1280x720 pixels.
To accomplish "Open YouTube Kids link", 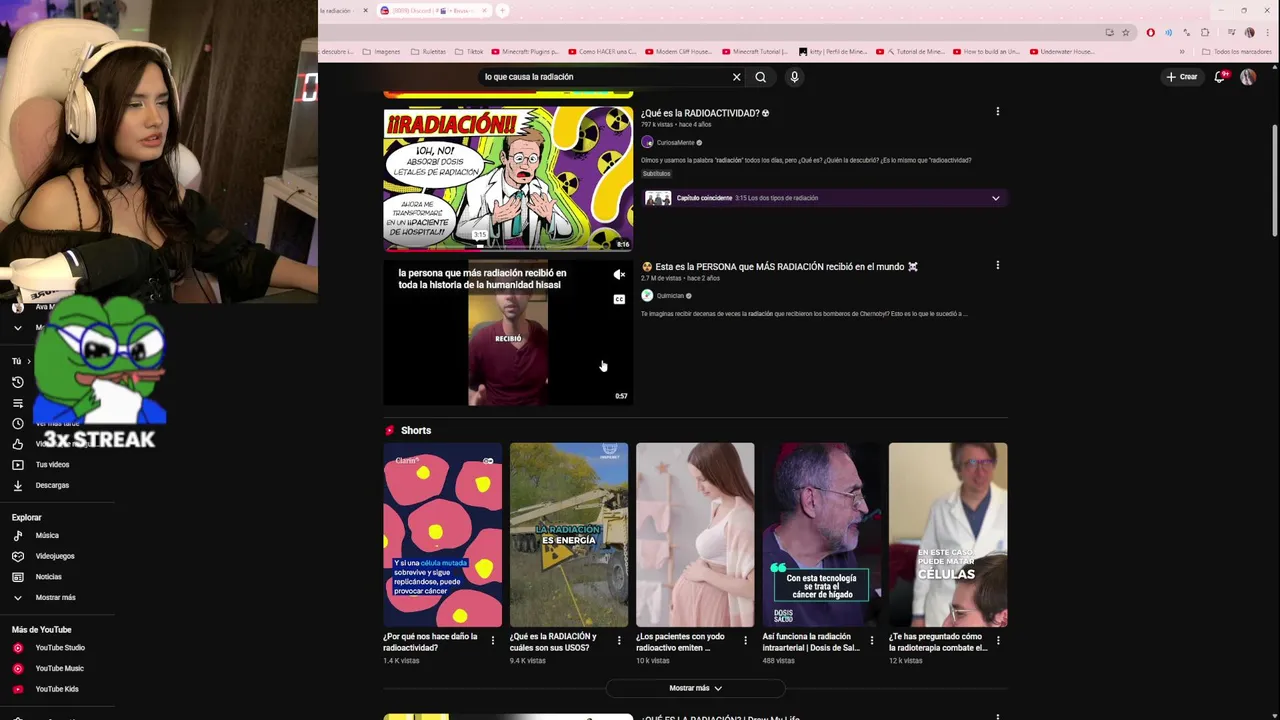I will tap(56, 689).
